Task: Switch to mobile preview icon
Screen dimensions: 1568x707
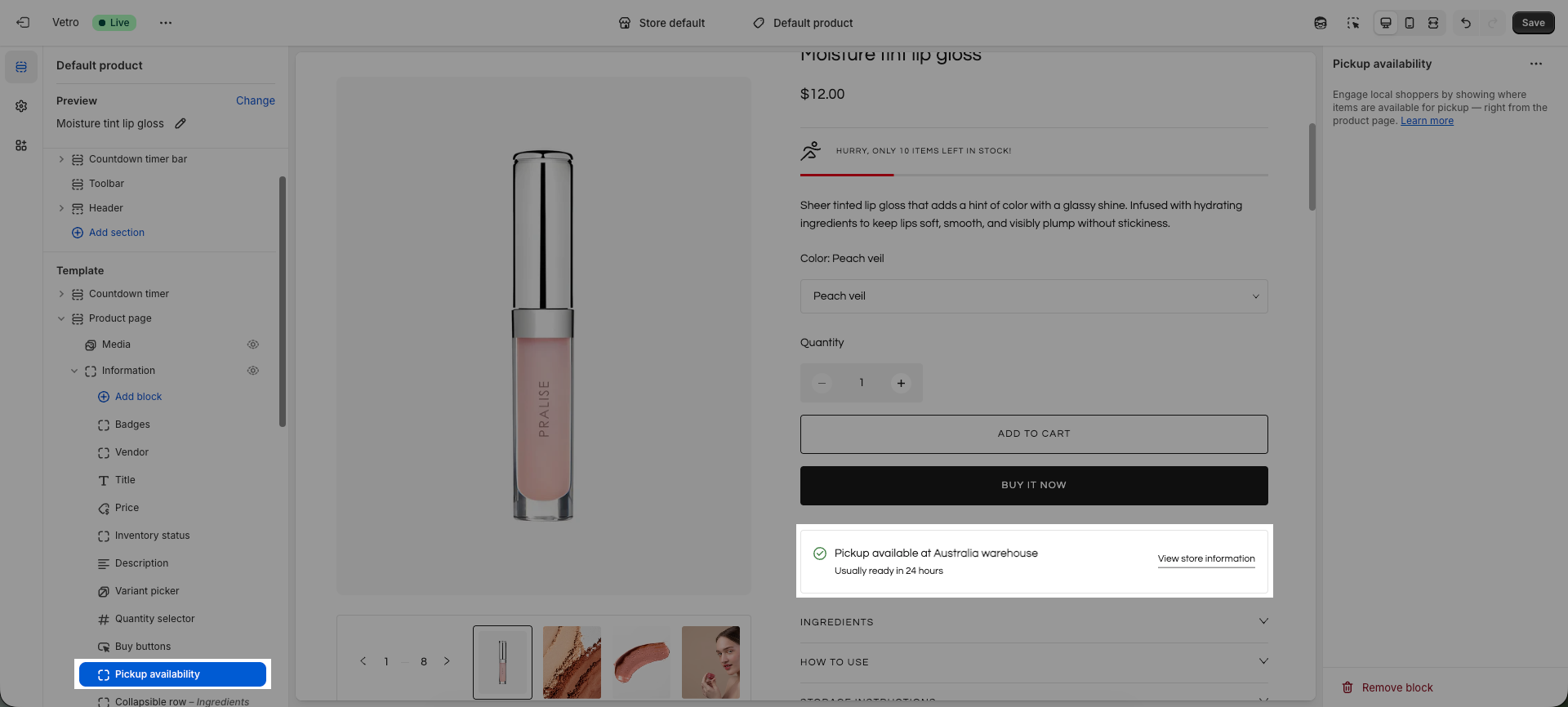Action: tap(1410, 23)
